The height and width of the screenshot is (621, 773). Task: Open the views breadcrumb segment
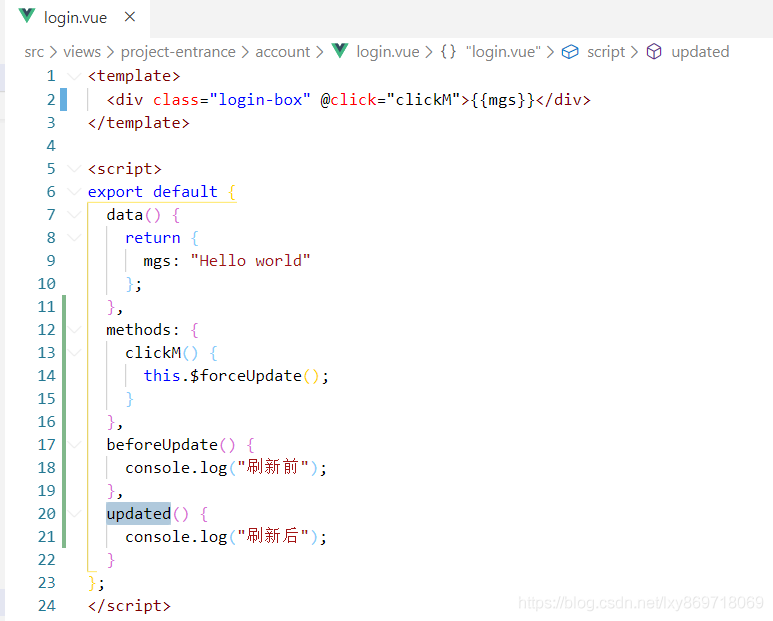click(82, 52)
